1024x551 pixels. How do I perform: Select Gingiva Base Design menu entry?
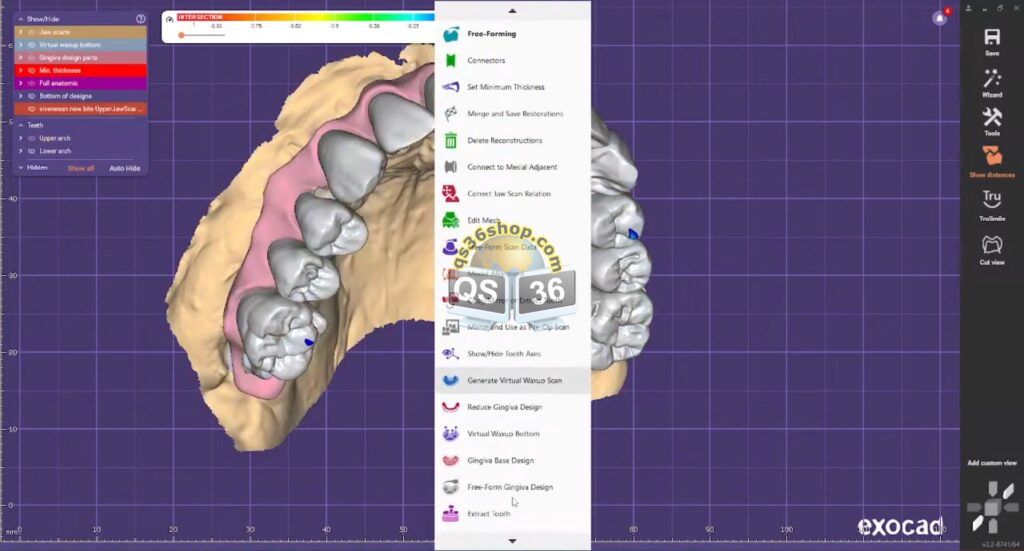click(513, 461)
